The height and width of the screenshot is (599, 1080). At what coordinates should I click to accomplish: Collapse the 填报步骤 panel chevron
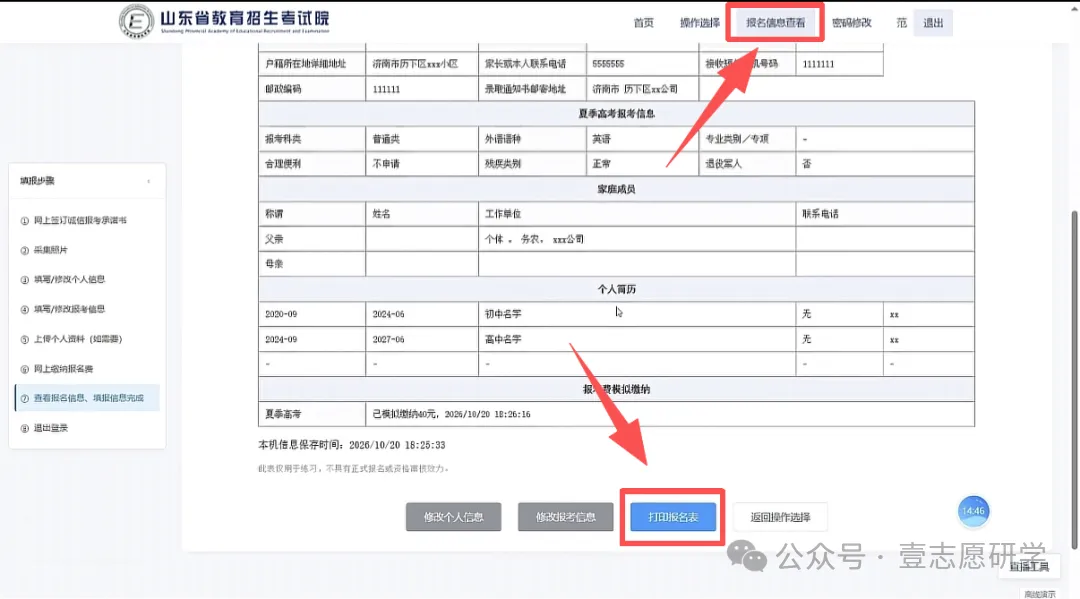coord(149,181)
